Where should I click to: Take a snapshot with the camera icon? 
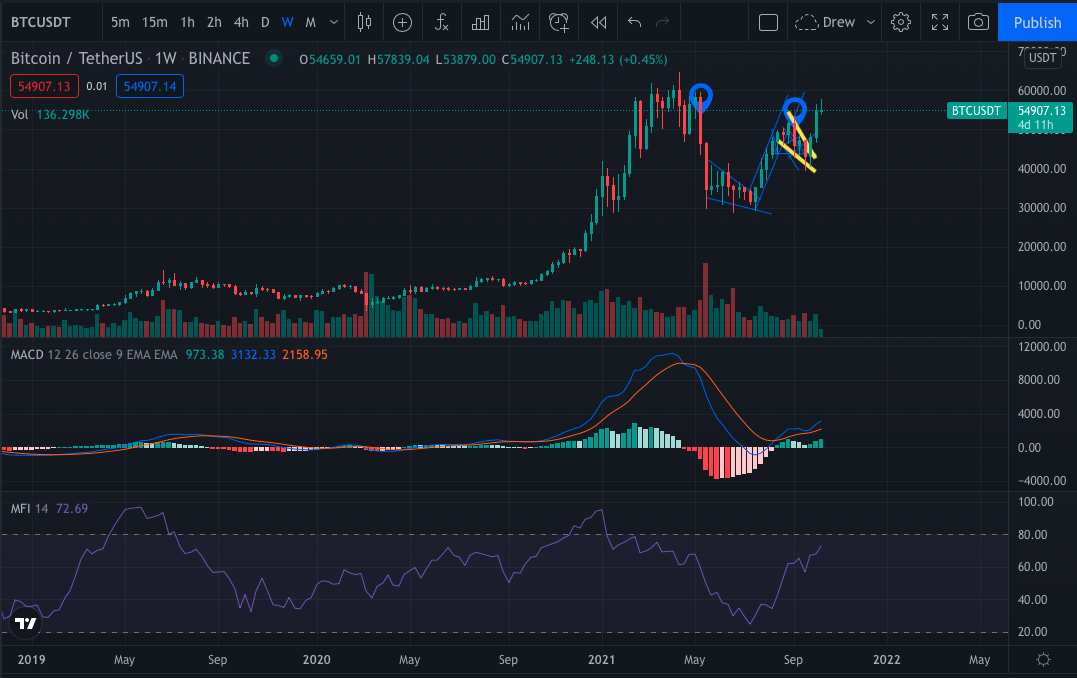978,22
